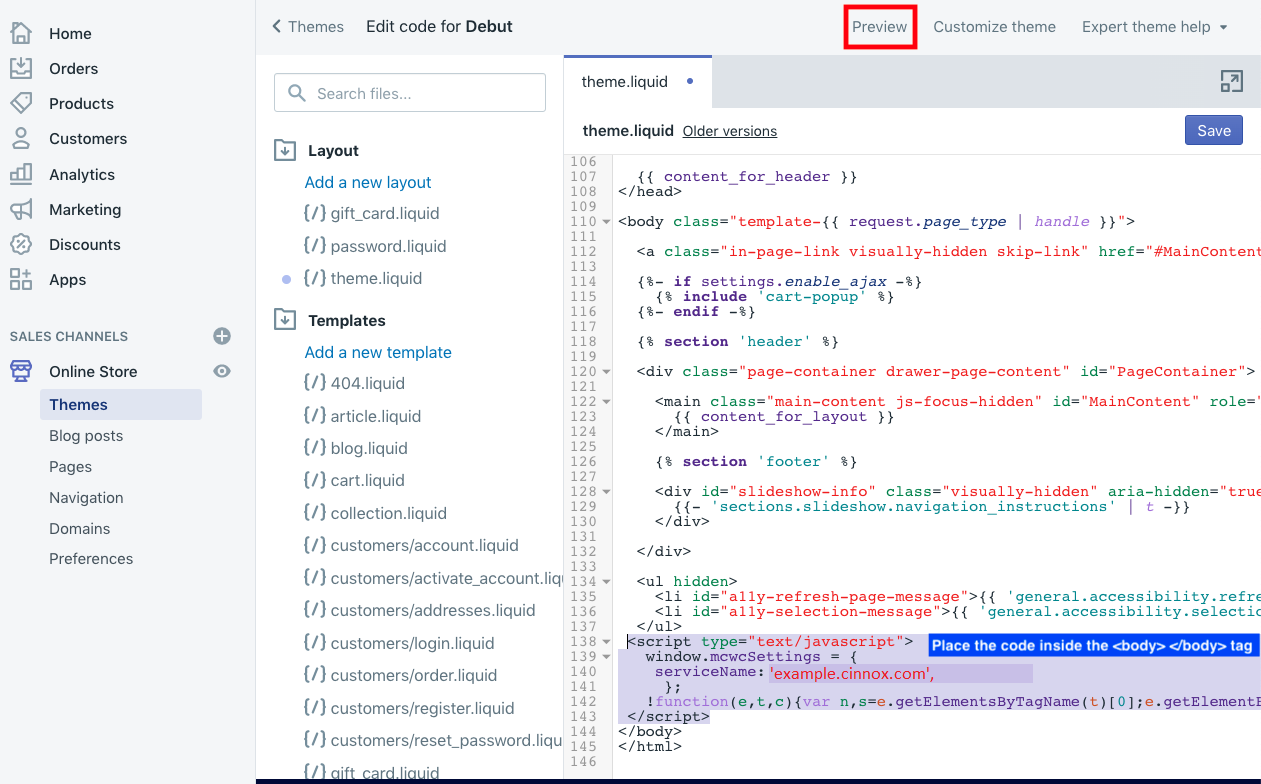Click the Preview button
The height and width of the screenshot is (784, 1261).
[x=880, y=27]
